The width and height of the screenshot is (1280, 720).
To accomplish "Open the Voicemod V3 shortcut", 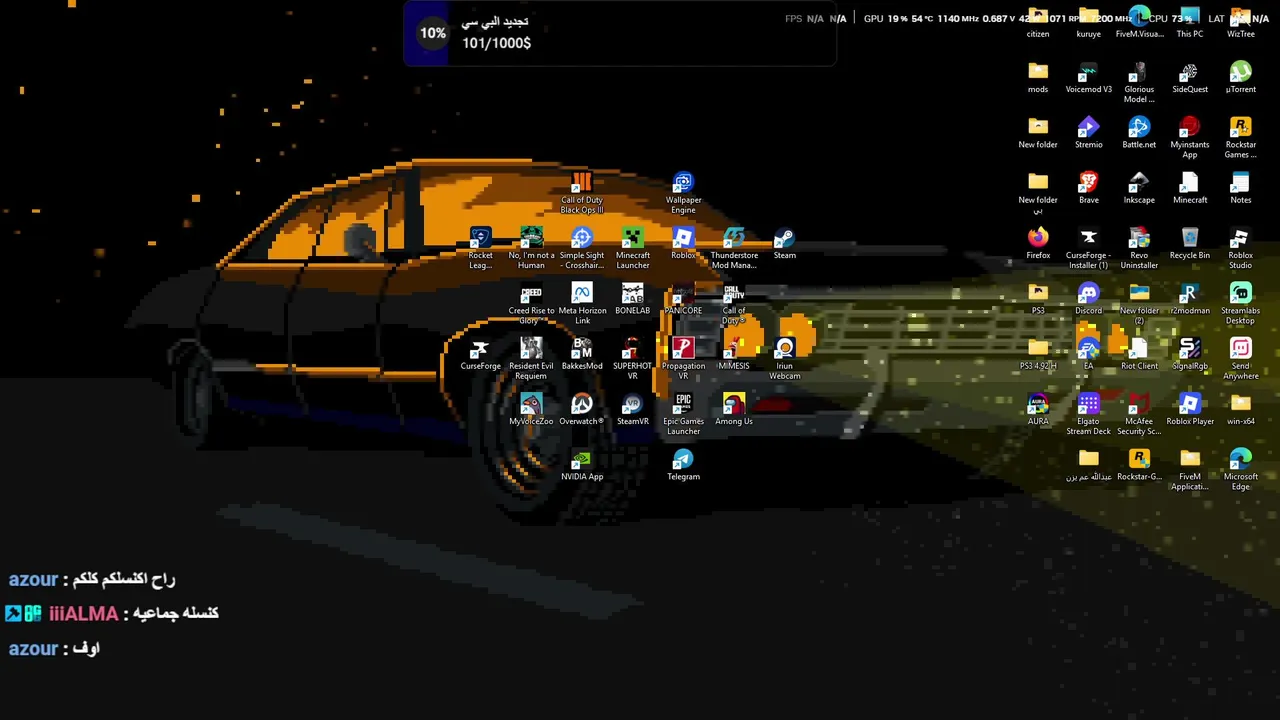I will tap(1088, 78).
